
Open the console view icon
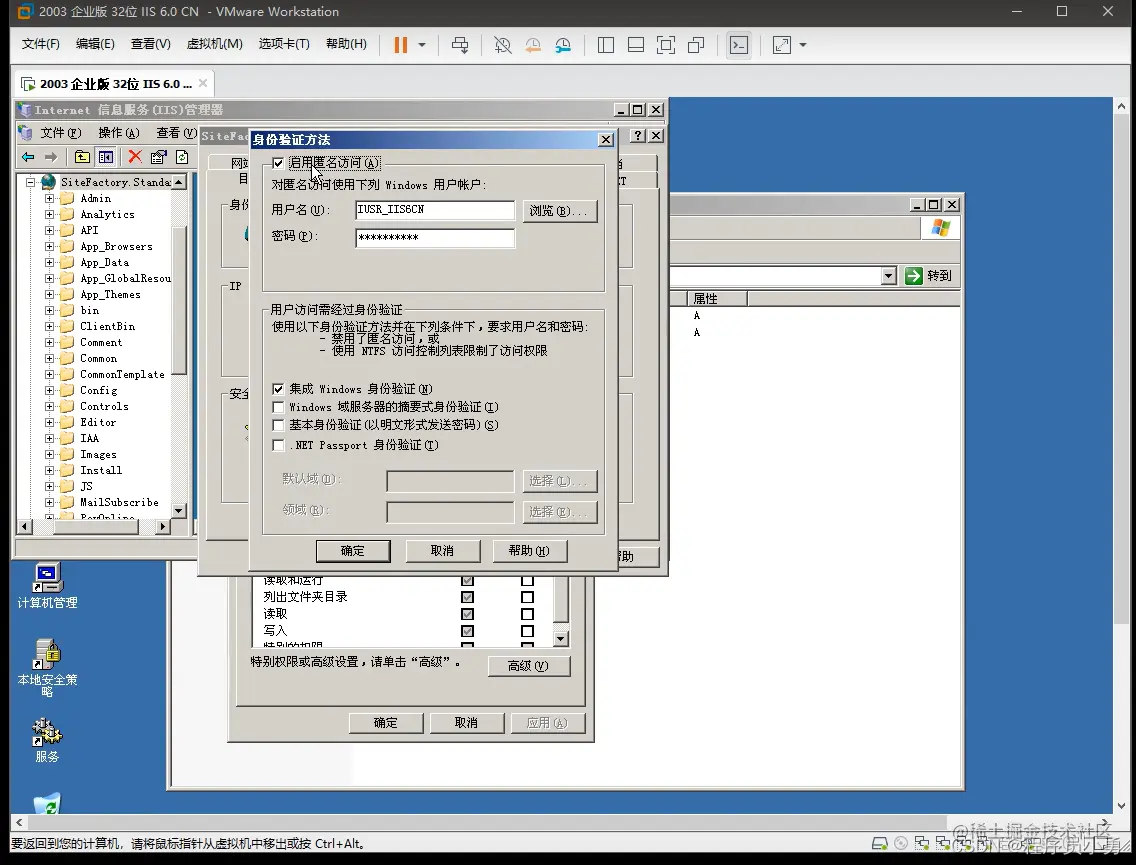click(738, 45)
